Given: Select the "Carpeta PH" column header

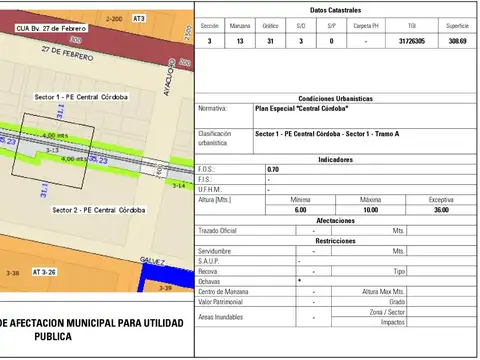Looking at the screenshot, I should [366, 26].
